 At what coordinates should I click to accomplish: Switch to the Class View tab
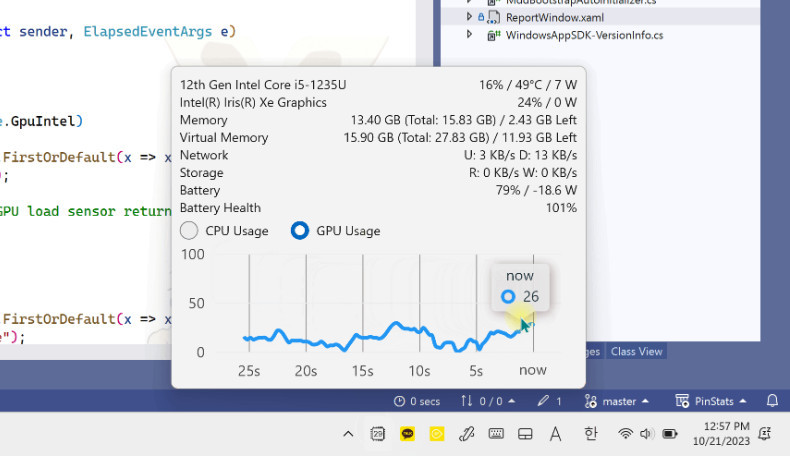coord(636,352)
